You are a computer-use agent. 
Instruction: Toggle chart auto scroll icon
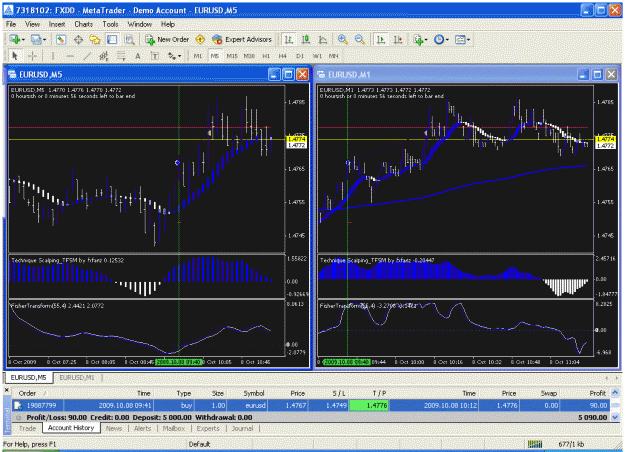[x=381, y=39]
